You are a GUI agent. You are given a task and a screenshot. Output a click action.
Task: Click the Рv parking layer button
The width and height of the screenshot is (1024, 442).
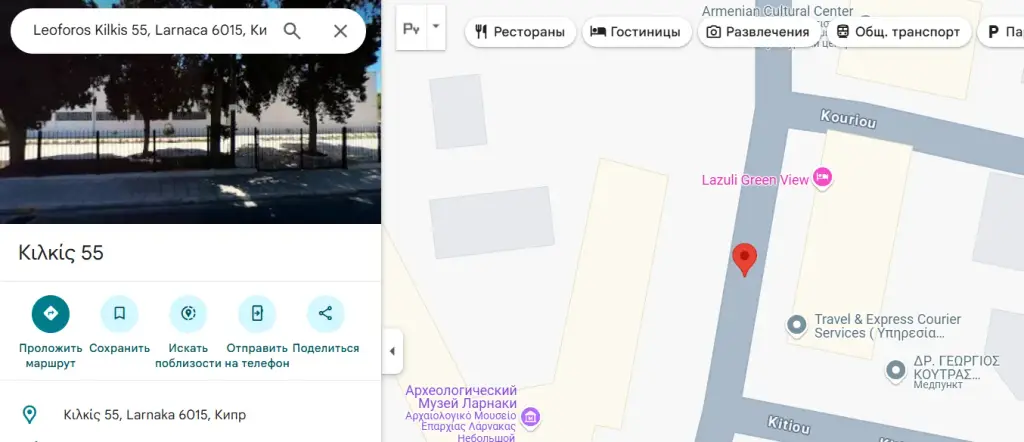pyautogui.click(x=411, y=28)
